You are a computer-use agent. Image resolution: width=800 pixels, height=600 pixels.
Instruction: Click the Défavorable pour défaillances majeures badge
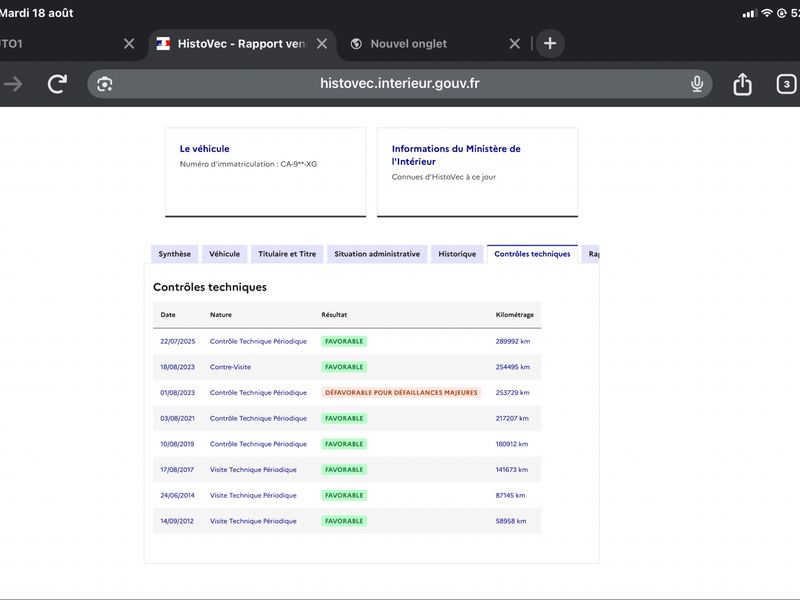[401, 392]
